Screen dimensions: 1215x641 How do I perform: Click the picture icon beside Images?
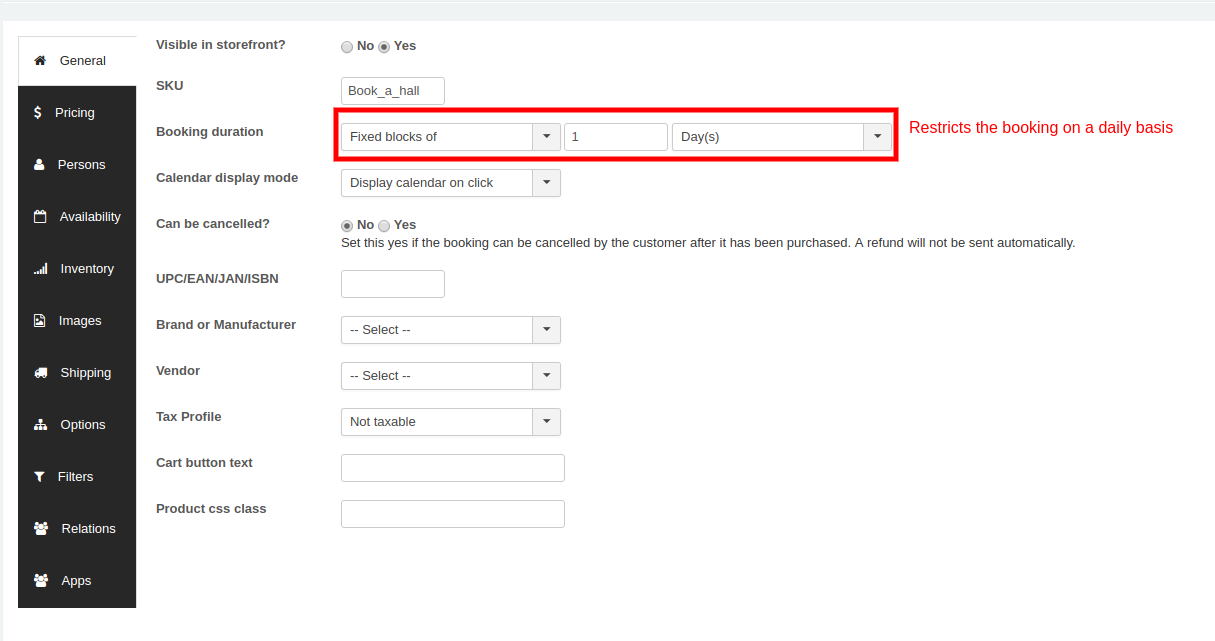(40, 321)
